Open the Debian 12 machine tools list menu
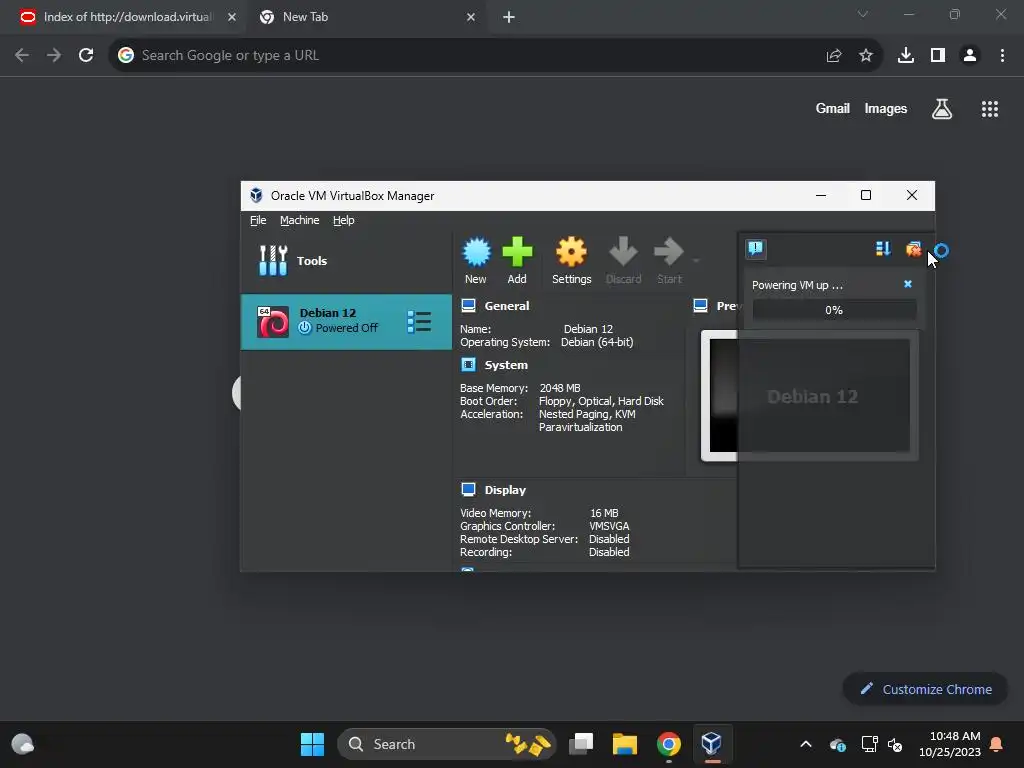1024x768 pixels. (x=419, y=322)
